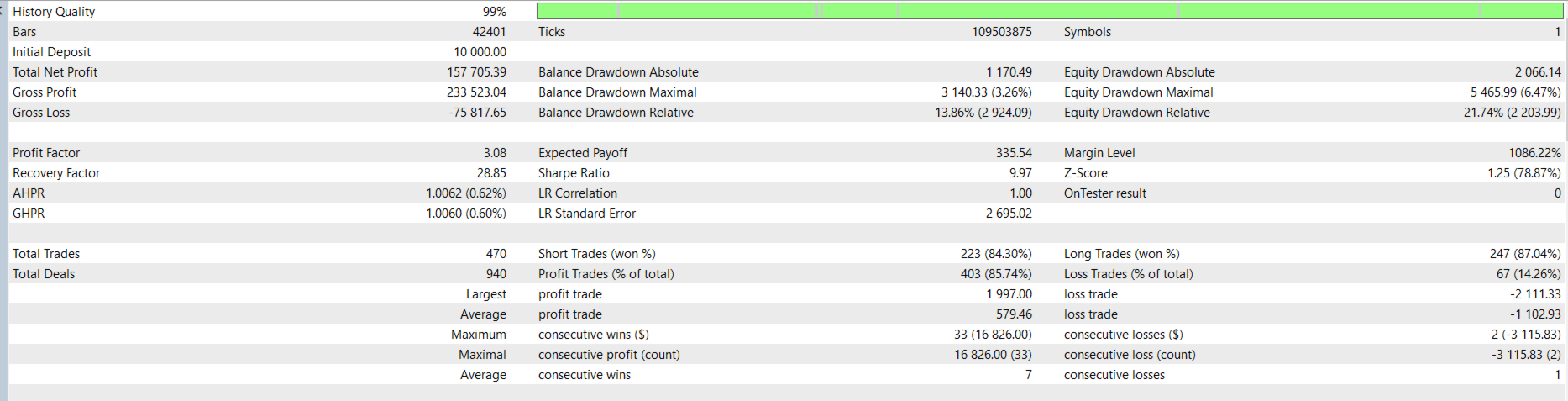This screenshot has width=1568, height=401.
Task: Click the Sharpe Ratio label
Action: (x=574, y=173)
